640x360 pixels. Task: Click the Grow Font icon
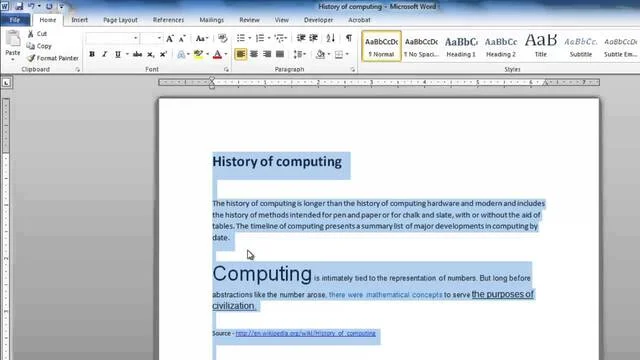click(x=170, y=38)
